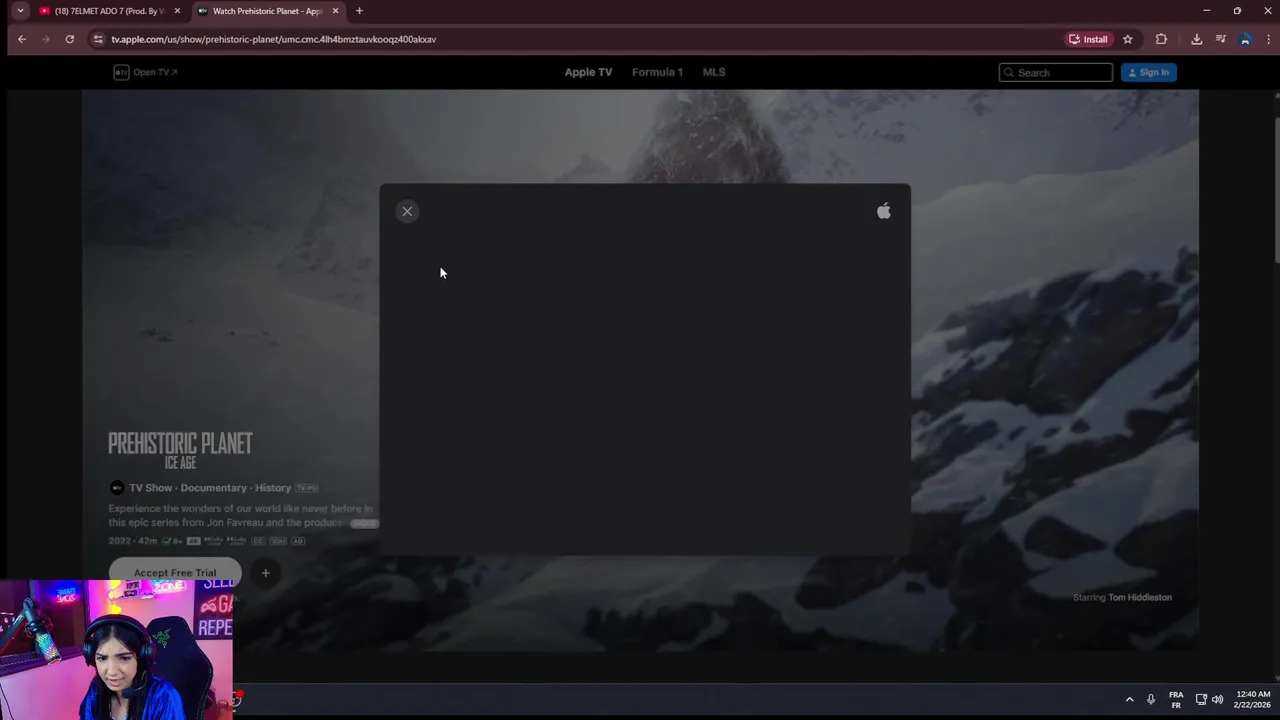Bookmark this page with the star
The width and height of the screenshot is (1280, 720).
[x=1128, y=39]
